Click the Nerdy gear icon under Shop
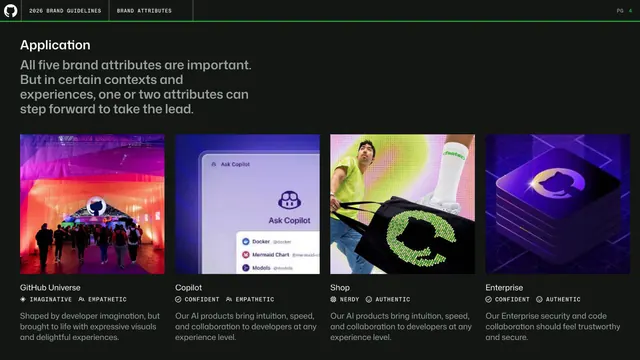The width and height of the screenshot is (640, 360). click(x=333, y=299)
